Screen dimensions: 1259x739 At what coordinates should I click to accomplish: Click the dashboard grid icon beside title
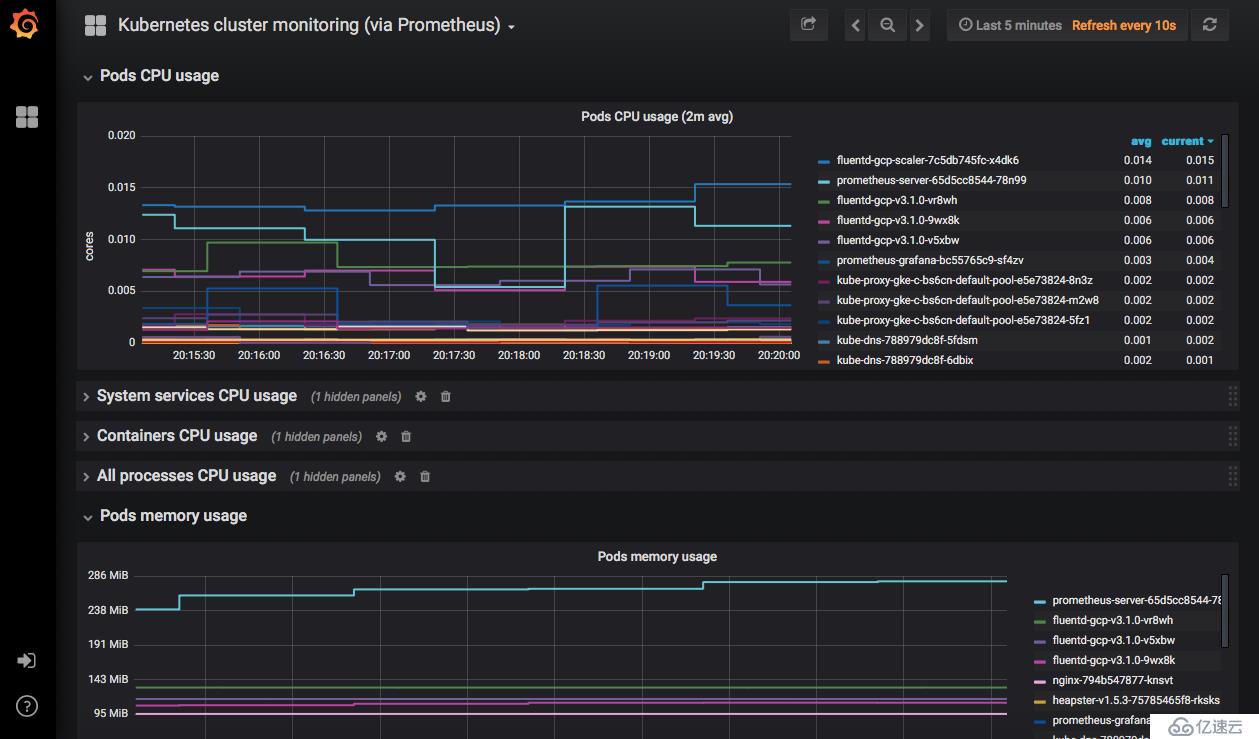click(95, 25)
